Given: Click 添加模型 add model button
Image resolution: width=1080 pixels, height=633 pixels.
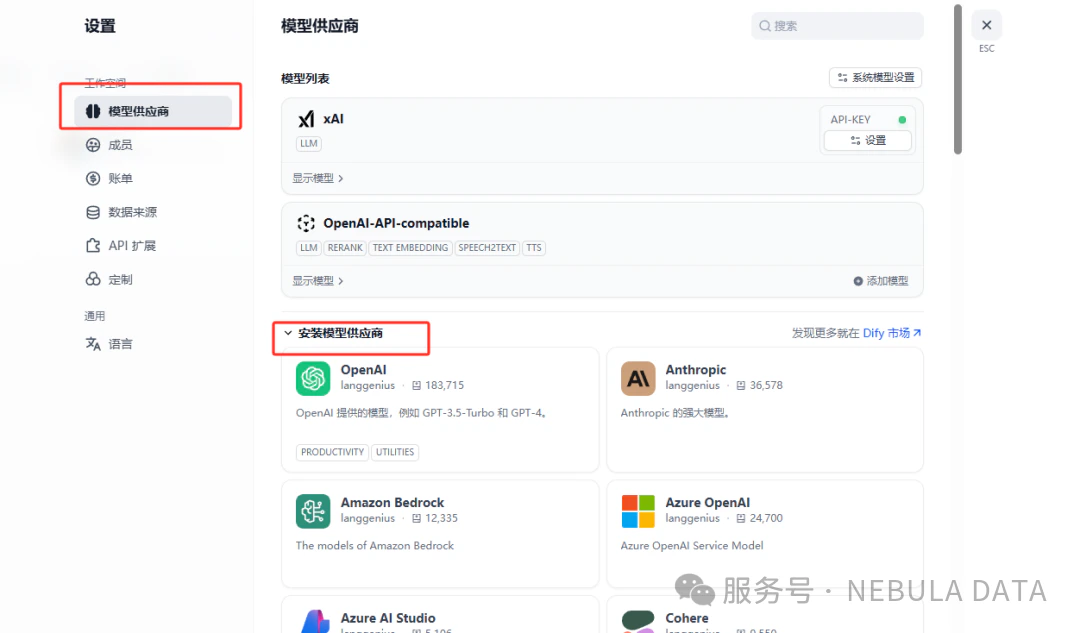Looking at the screenshot, I should (x=881, y=281).
